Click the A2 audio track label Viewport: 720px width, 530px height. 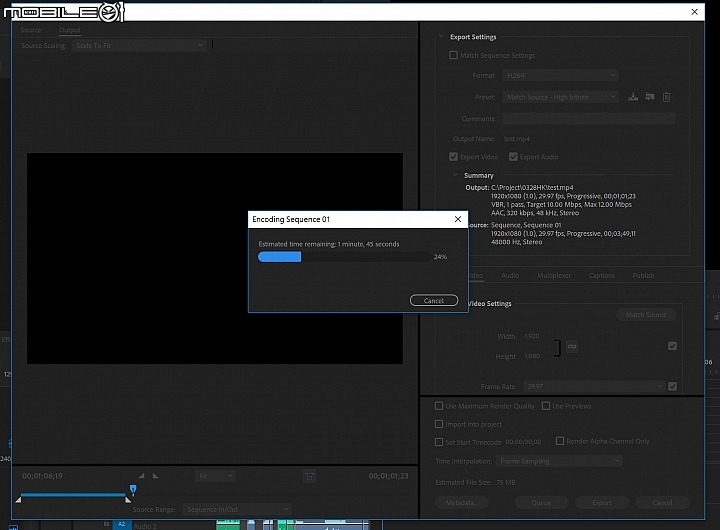122,524
